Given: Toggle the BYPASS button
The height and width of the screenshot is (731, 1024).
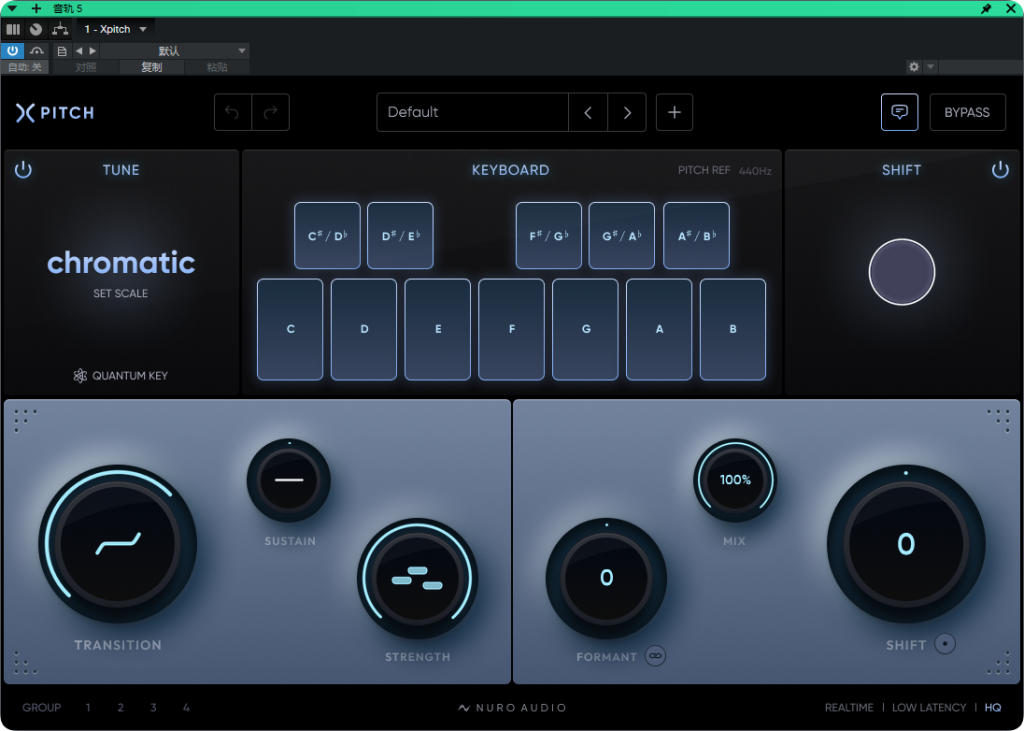Looking at the screenshot, I should 967,112.
